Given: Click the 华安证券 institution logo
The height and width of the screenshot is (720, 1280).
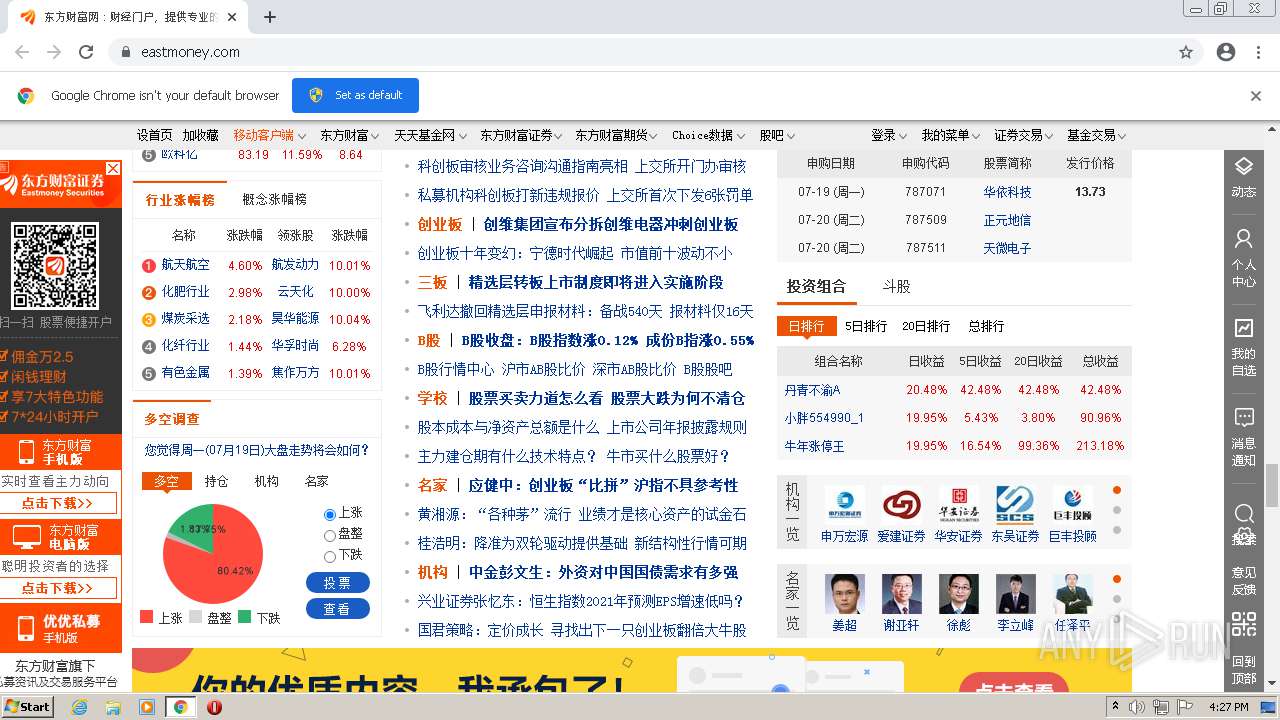Looking at the screenshot, I should click(x=958, y=504).
